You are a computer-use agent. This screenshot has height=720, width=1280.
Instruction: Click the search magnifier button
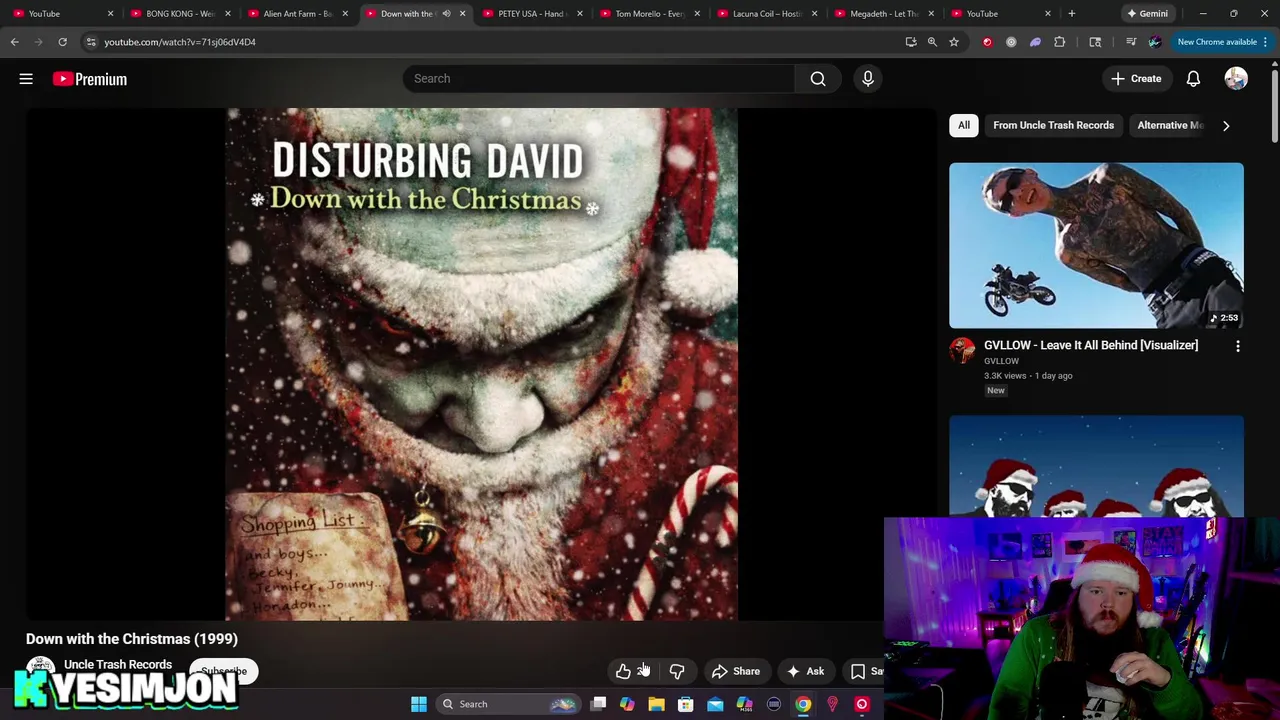[x=818, y=79]
